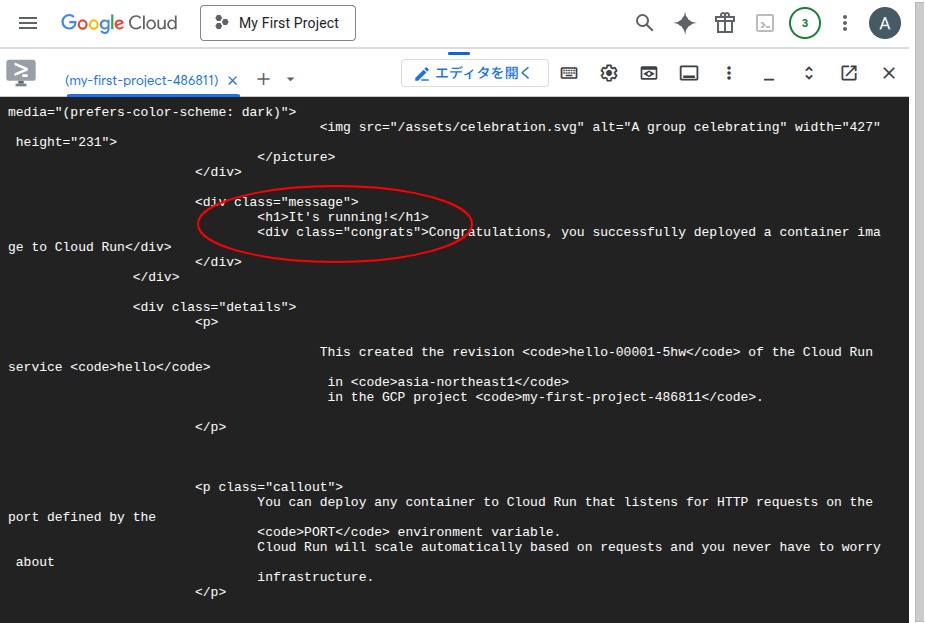Open terminal settings gear icon
Image resolution: width=925 pixels, height=623 pixels.
tap(609, 73)
